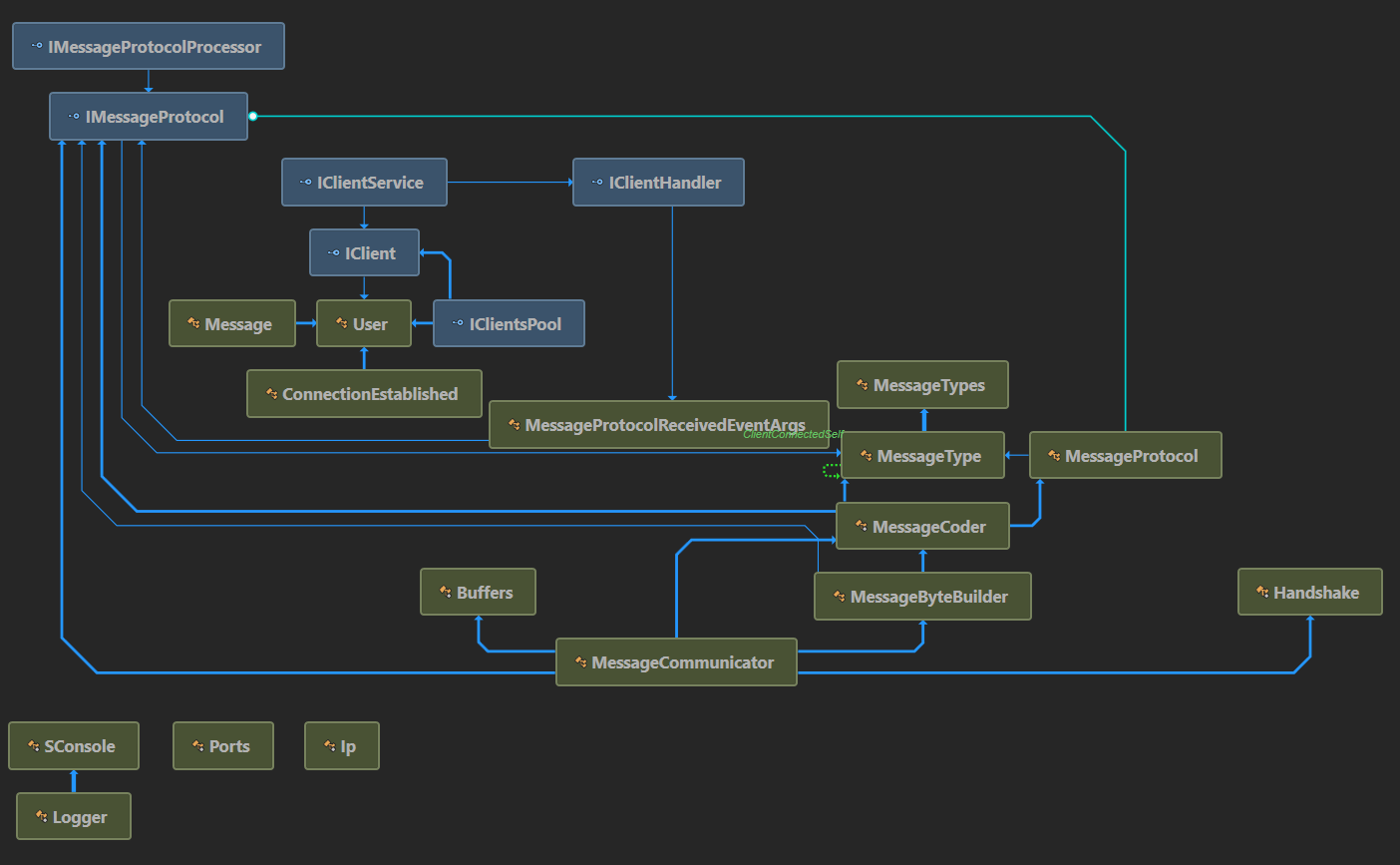
Task: Select the MessageCommunicator node
Action: pos(676,662)
